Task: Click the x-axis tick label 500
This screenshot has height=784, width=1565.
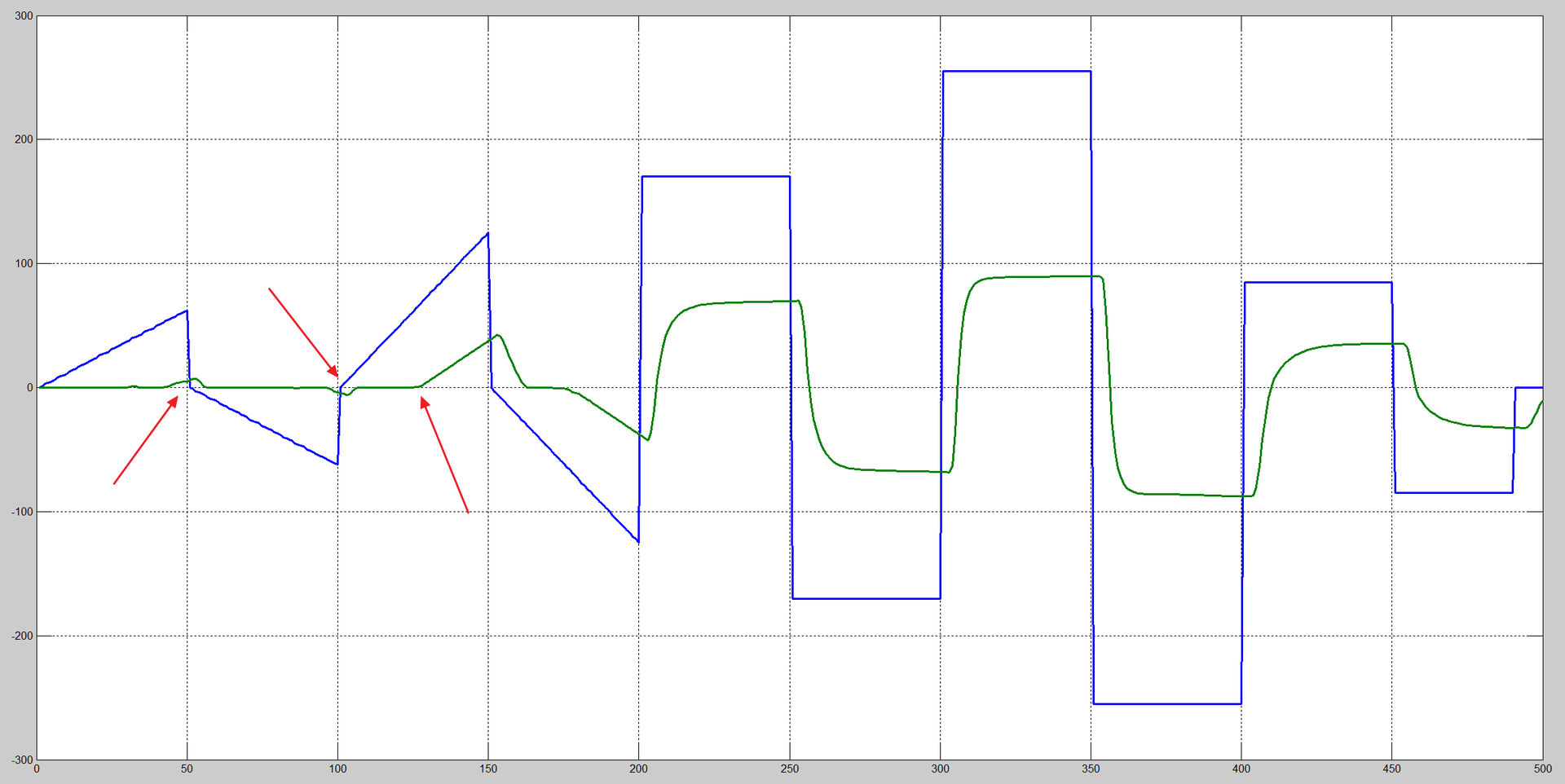Action: (1541, 769)
